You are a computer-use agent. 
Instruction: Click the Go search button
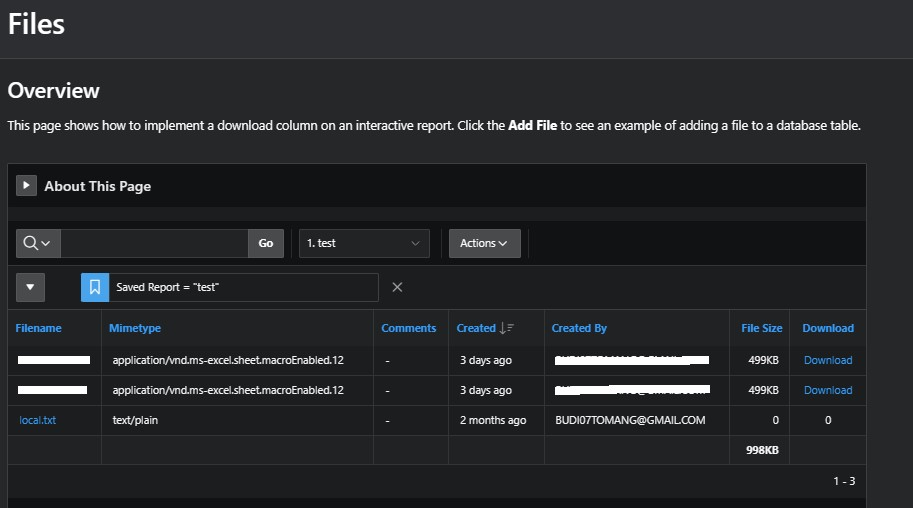pyautogui.click(x=266, y=243)
